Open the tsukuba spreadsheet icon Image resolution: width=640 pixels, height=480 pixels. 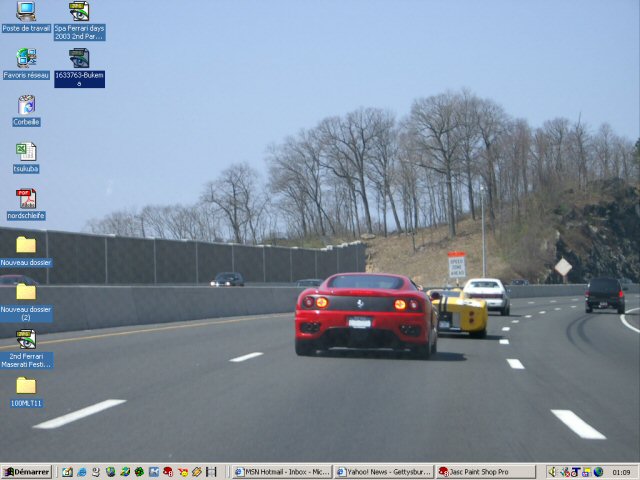26,157
